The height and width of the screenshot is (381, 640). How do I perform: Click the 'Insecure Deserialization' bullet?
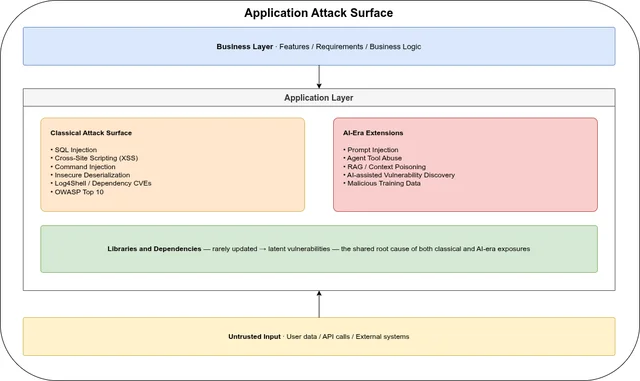[x=90, y=175]
